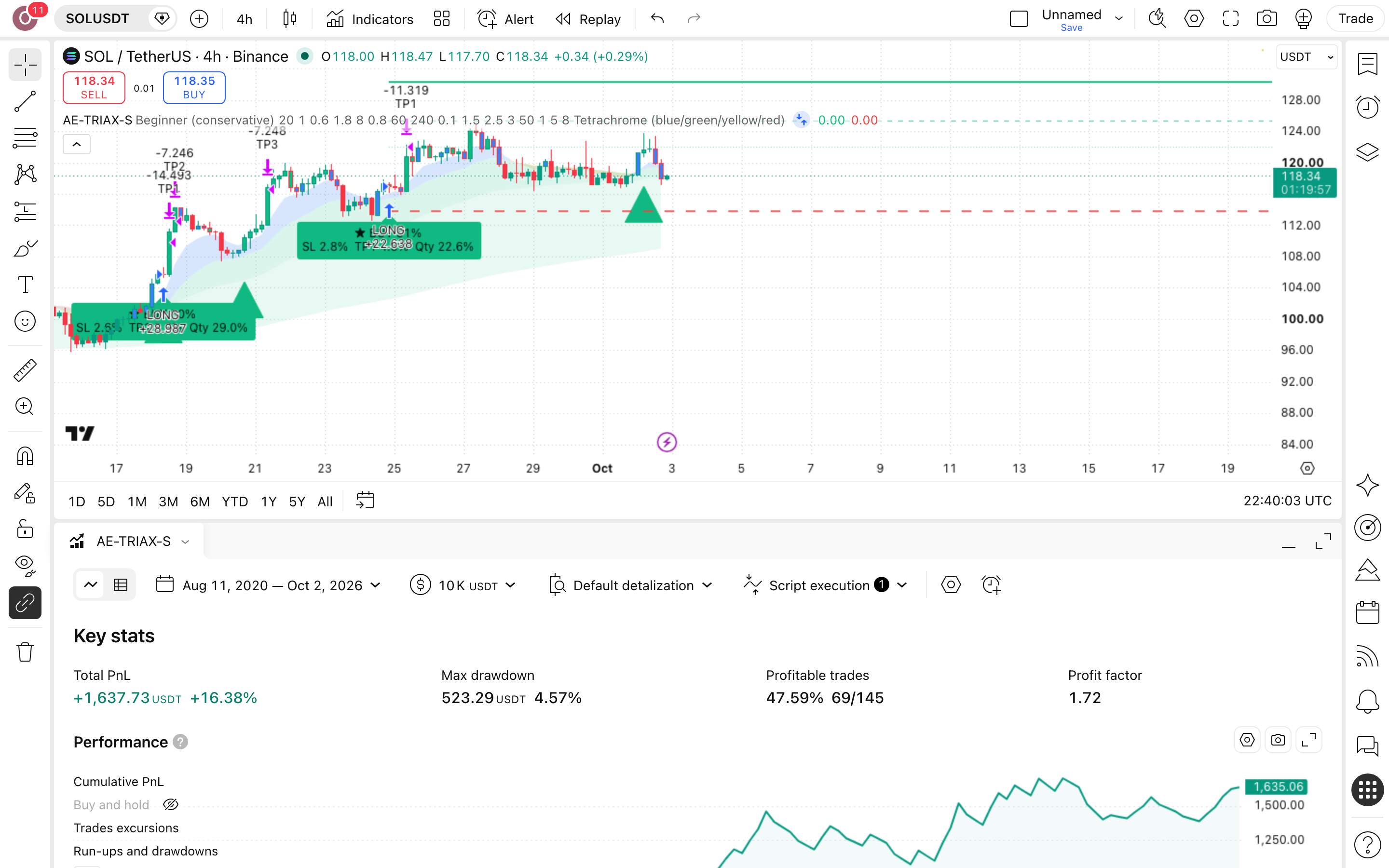Screen dimensions: 1389x868
Task: Switch to overview chart view button
Action: (x=91, y=585)
